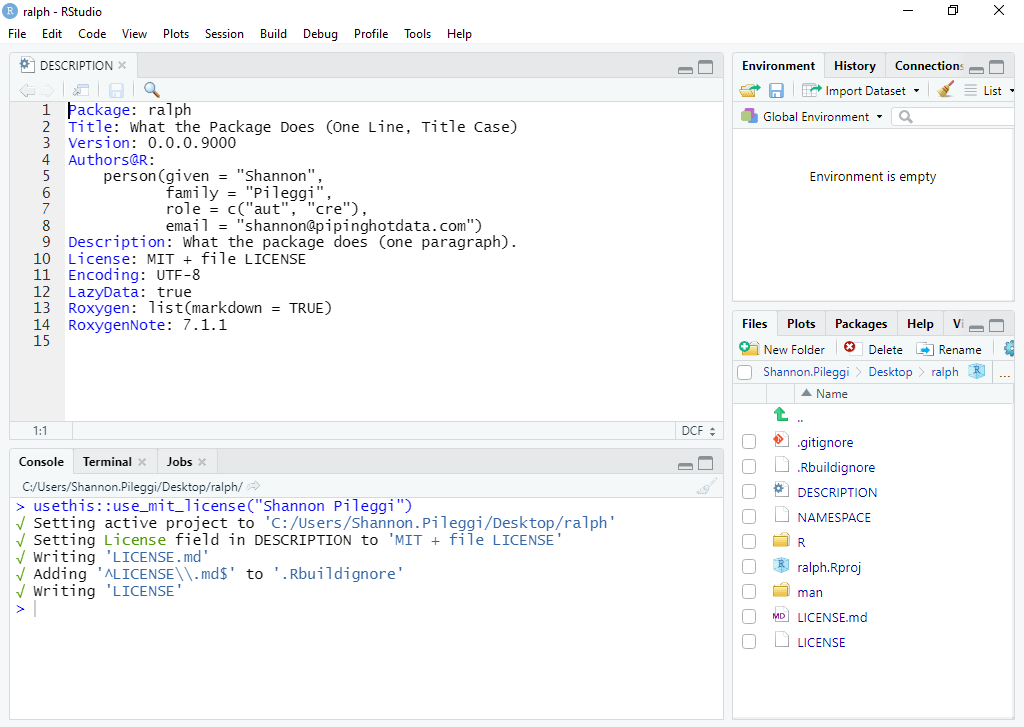Save workspace in the Environment pane
This screenshot has height=727, width=1024.
[x=776, y=90]
